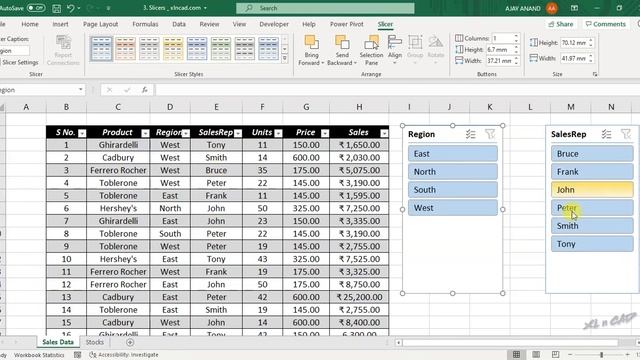
Task: Switch to the Stocks sheet tab
Action: coord(95,342)
